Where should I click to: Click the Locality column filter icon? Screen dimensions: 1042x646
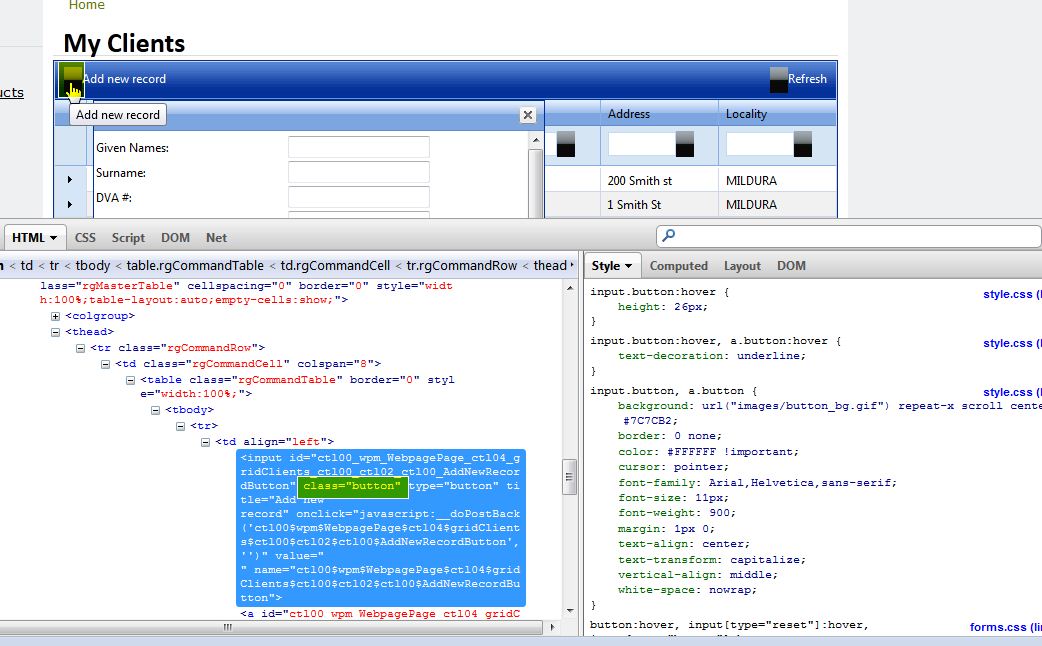point(802,144)
